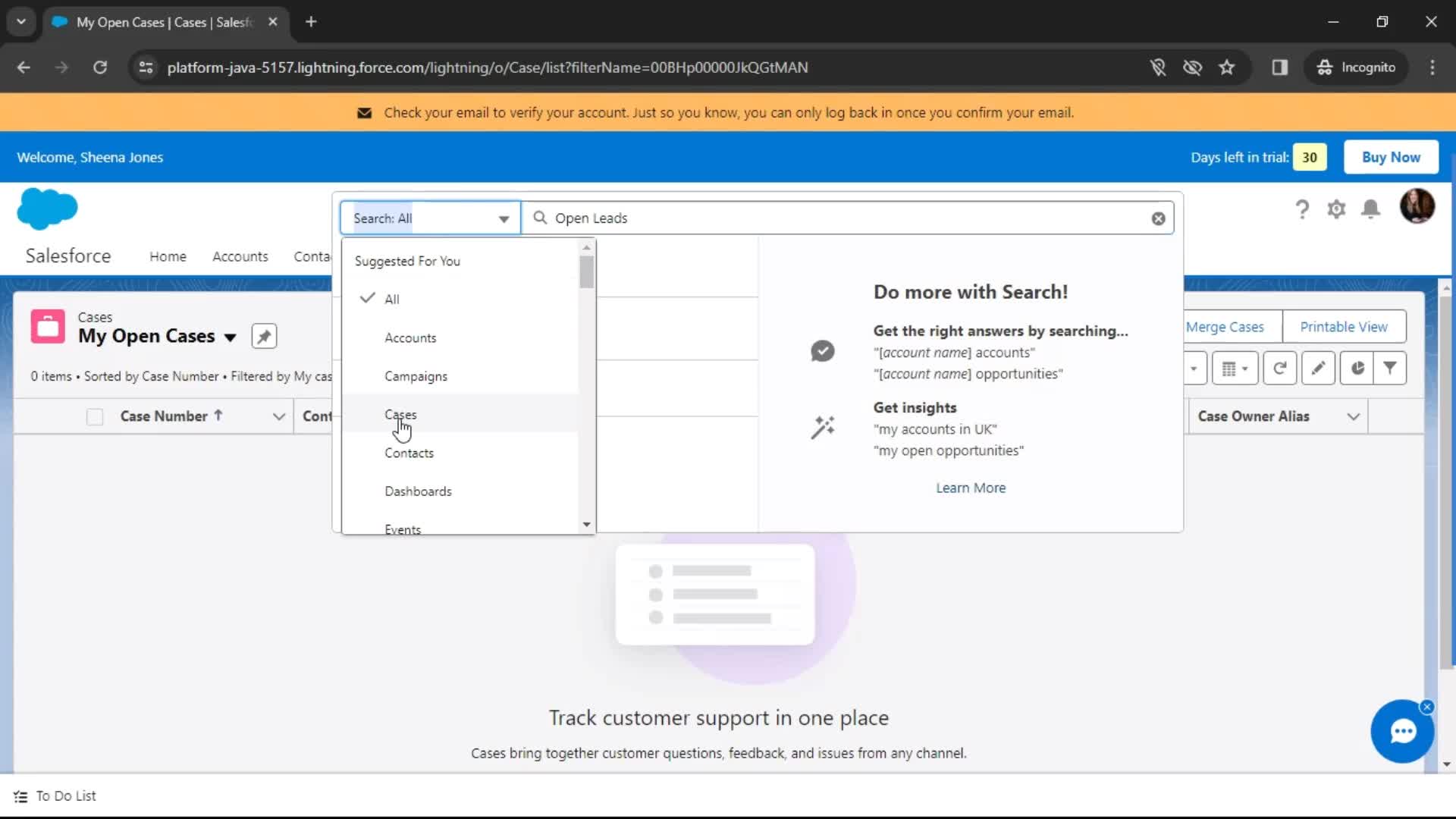
Task: Close the My Open Cases browser tab
Action: (273, 22)
